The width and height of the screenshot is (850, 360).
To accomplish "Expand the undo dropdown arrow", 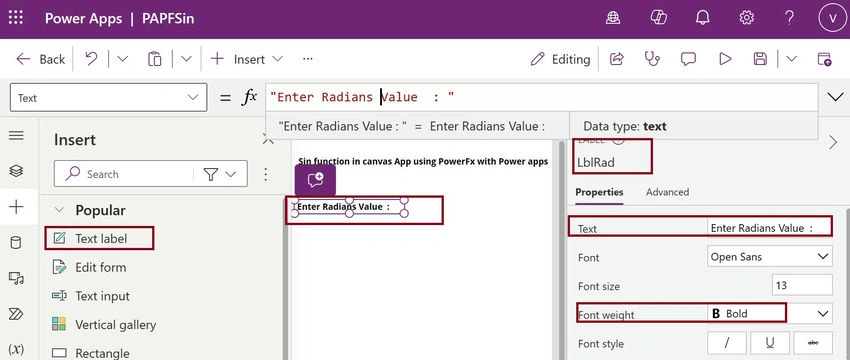I will pos(123,59).
